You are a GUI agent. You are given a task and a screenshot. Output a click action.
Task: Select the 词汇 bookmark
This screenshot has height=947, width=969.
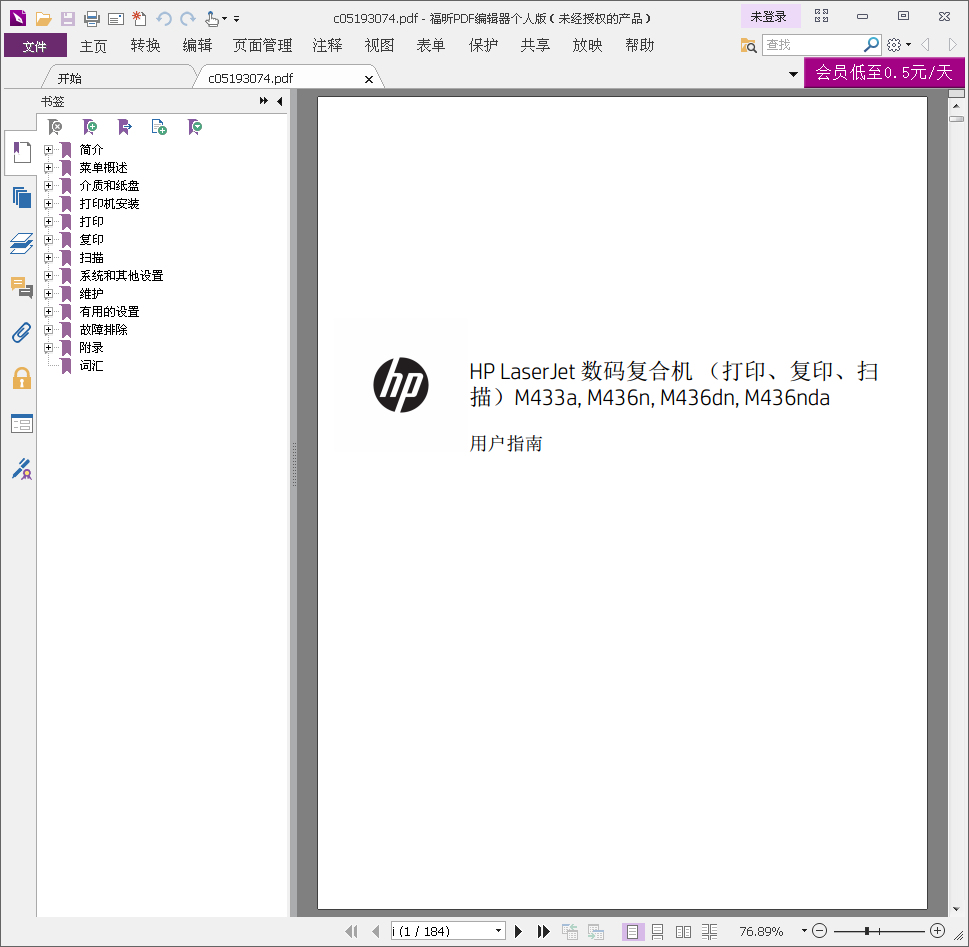91,366
